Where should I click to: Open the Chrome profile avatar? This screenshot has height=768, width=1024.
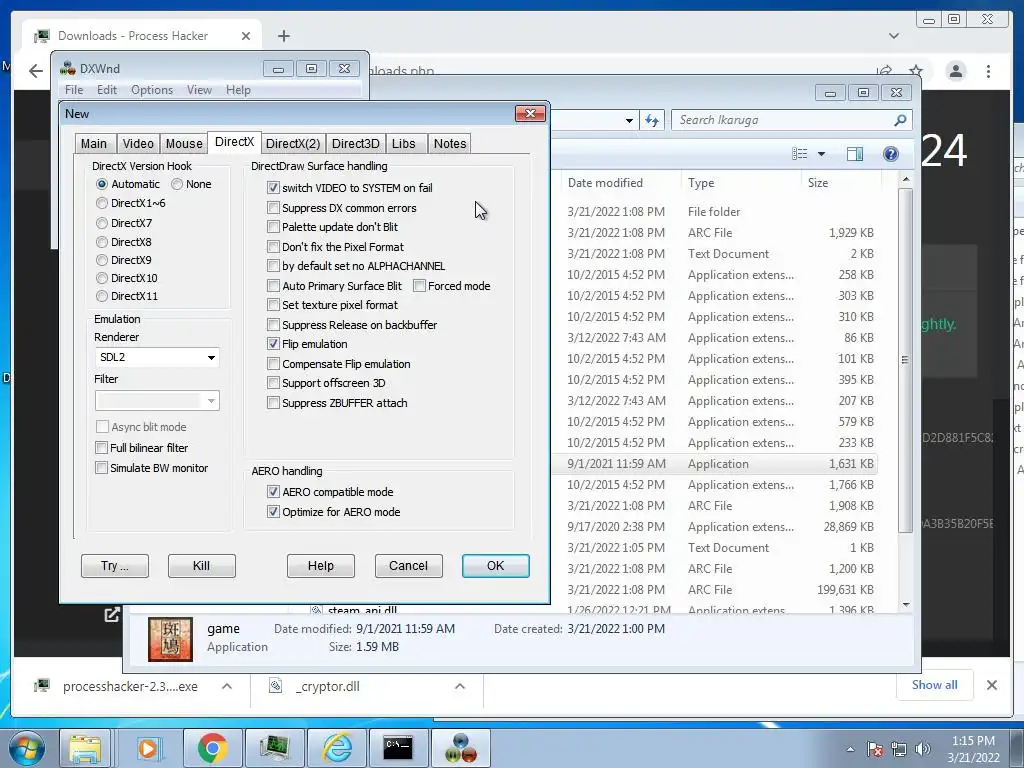tap(955, 71)
